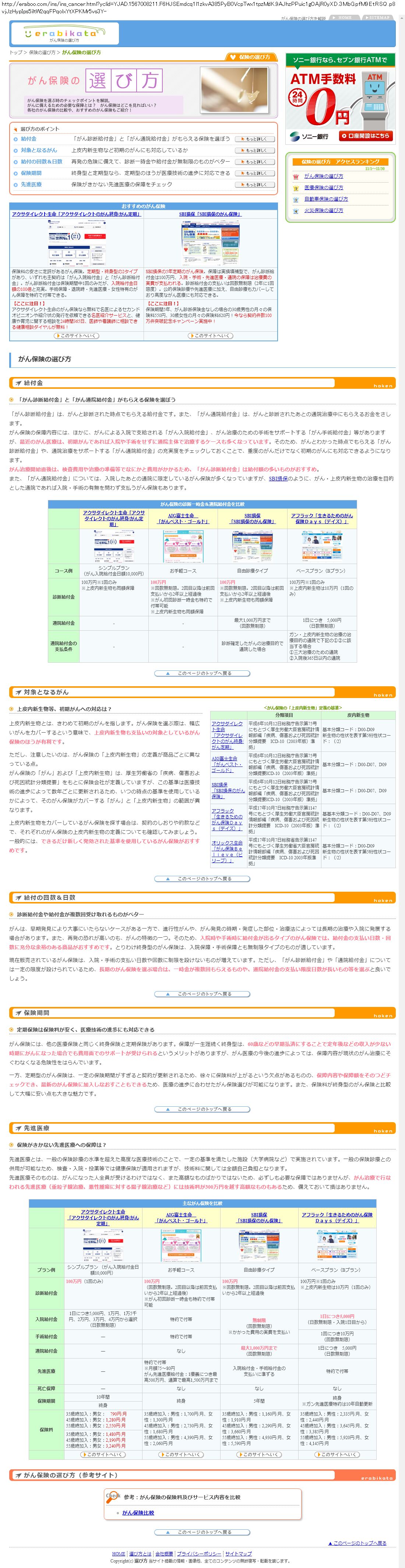Screen dimensions: 405x1568
Task: Click もっと詳しく button in 保険期間 row
Action: point(255,173)
